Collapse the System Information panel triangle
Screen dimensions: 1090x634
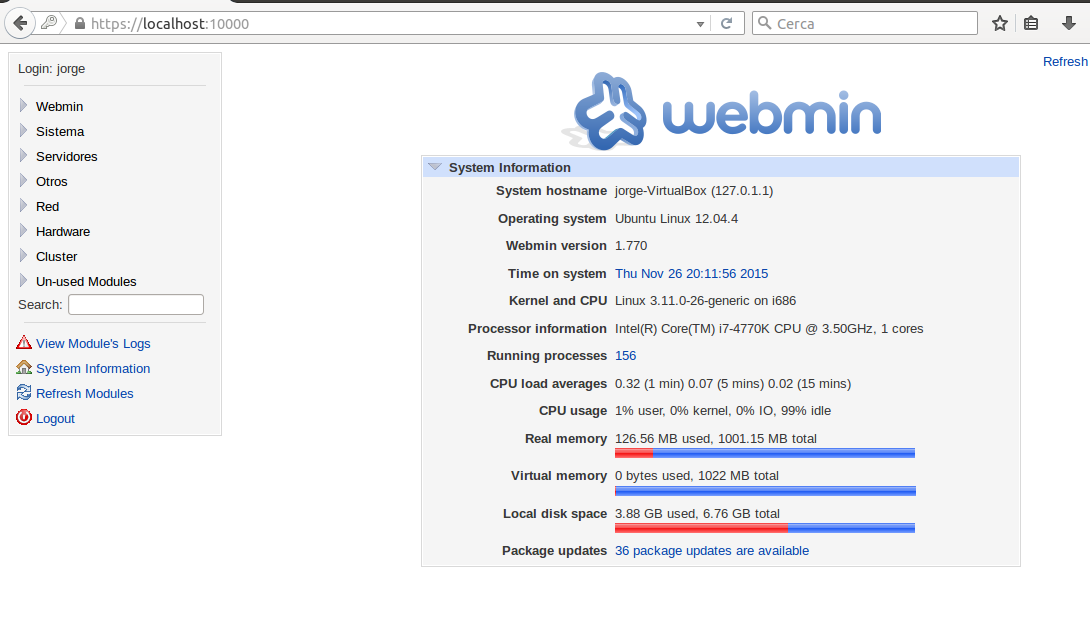pyautogui.click(x=434, y=167)
